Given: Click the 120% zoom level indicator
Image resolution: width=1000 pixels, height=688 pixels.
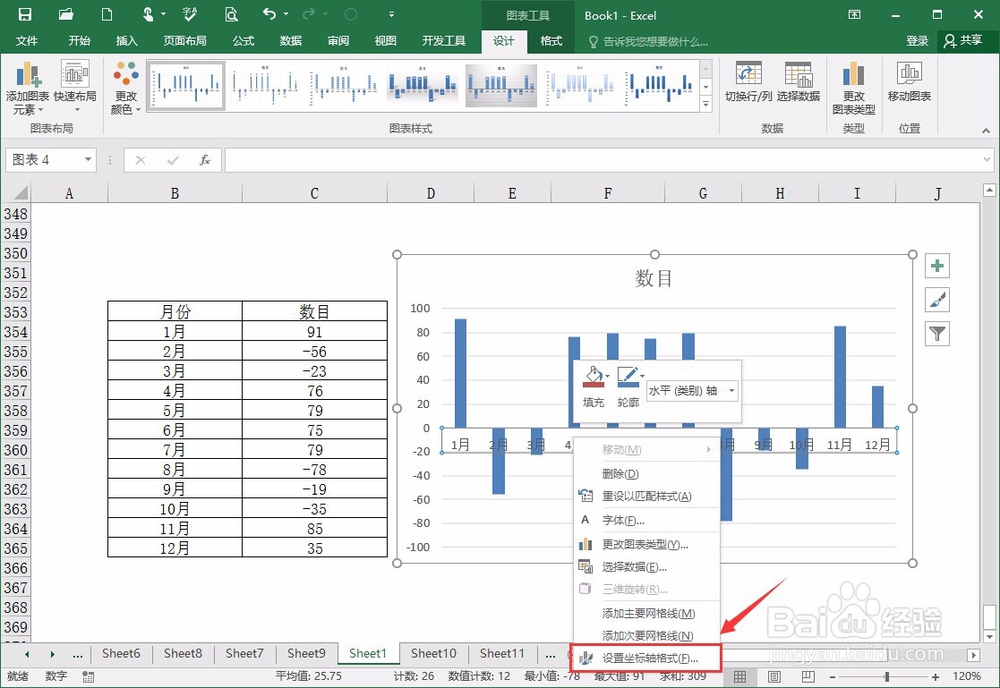Looking at the screenshot, I should pyautogui.click(x=967, y=677).
